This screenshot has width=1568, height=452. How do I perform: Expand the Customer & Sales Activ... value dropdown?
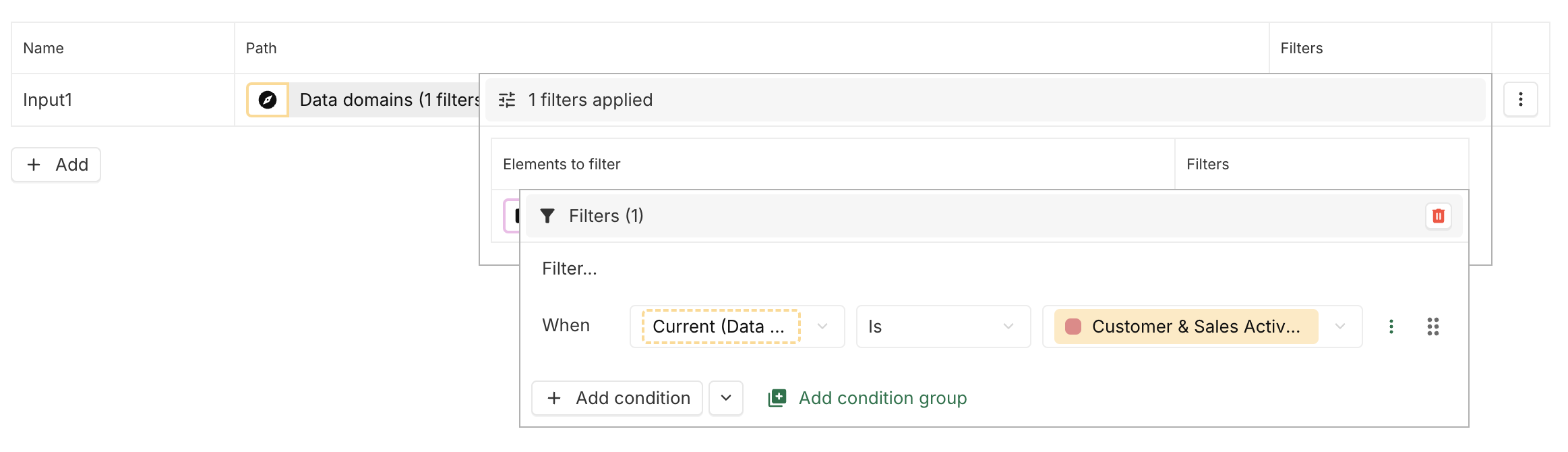point(1340,327)
